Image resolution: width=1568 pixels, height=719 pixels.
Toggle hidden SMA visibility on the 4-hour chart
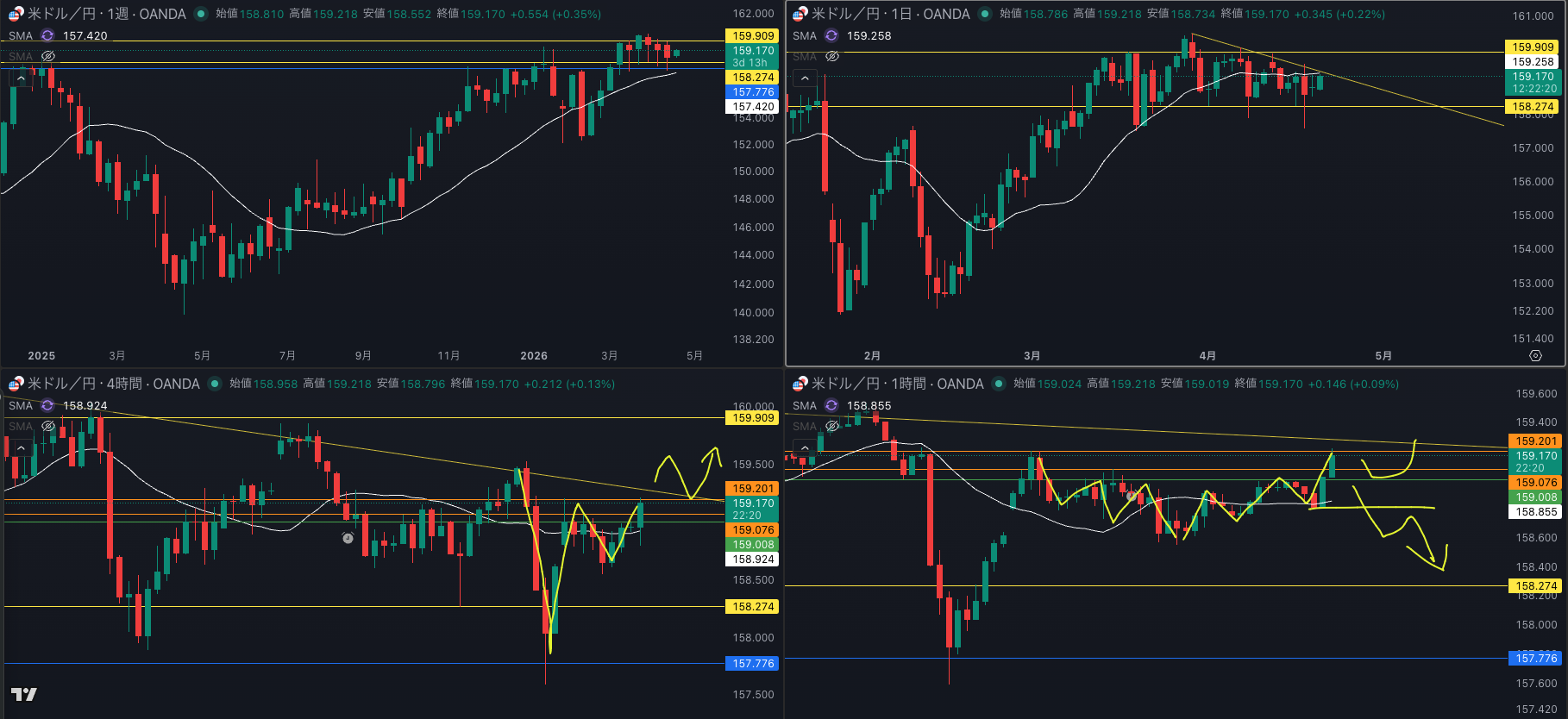pos(48,426)
